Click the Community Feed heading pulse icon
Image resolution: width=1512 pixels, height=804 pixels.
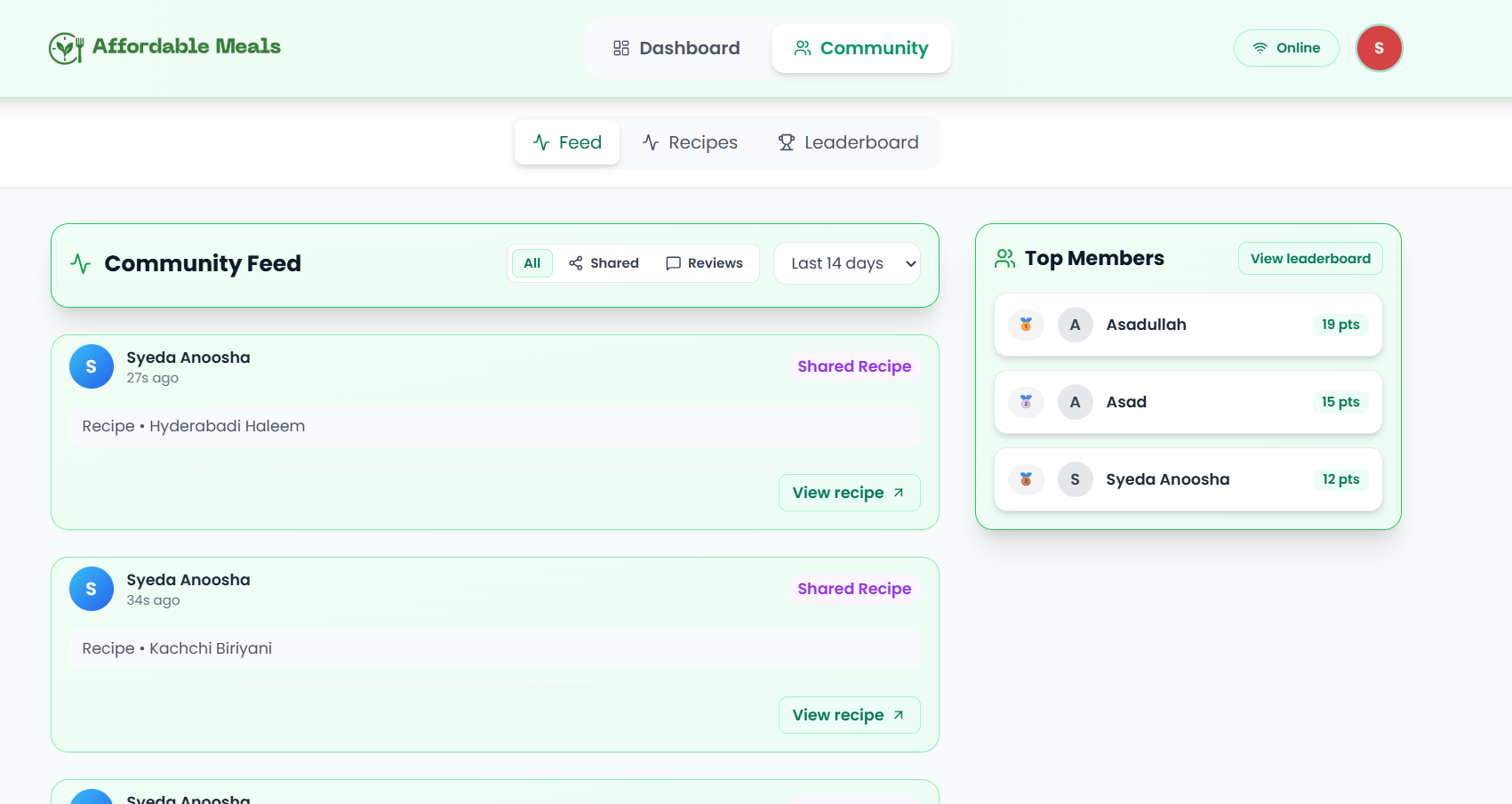pyautogui.click(x=81, y=263)
